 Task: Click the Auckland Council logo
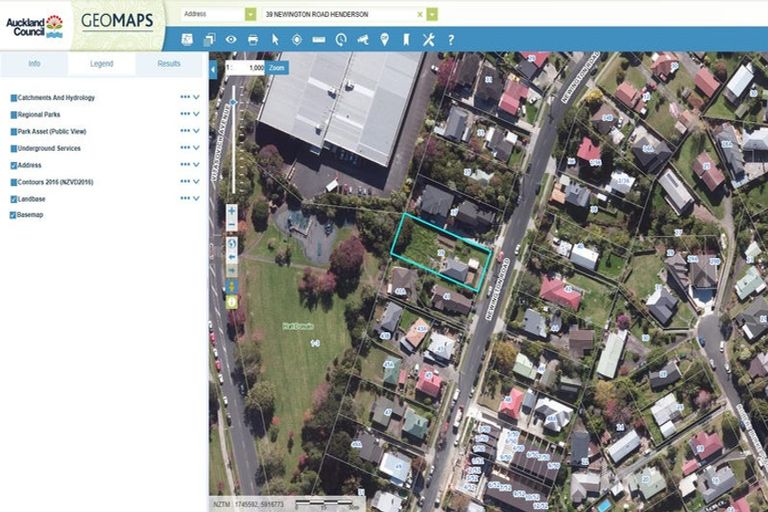(x=34, y=27)
